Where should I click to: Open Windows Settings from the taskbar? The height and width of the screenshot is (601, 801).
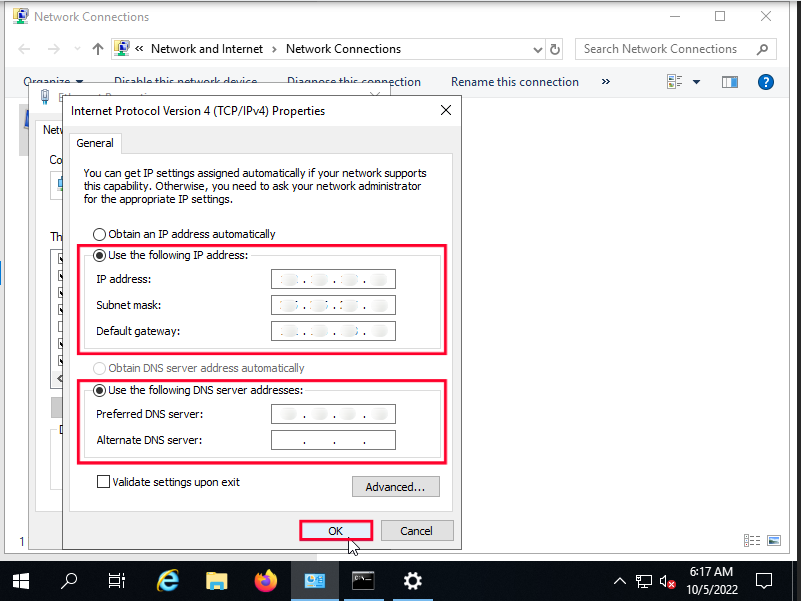pos(412,580)
